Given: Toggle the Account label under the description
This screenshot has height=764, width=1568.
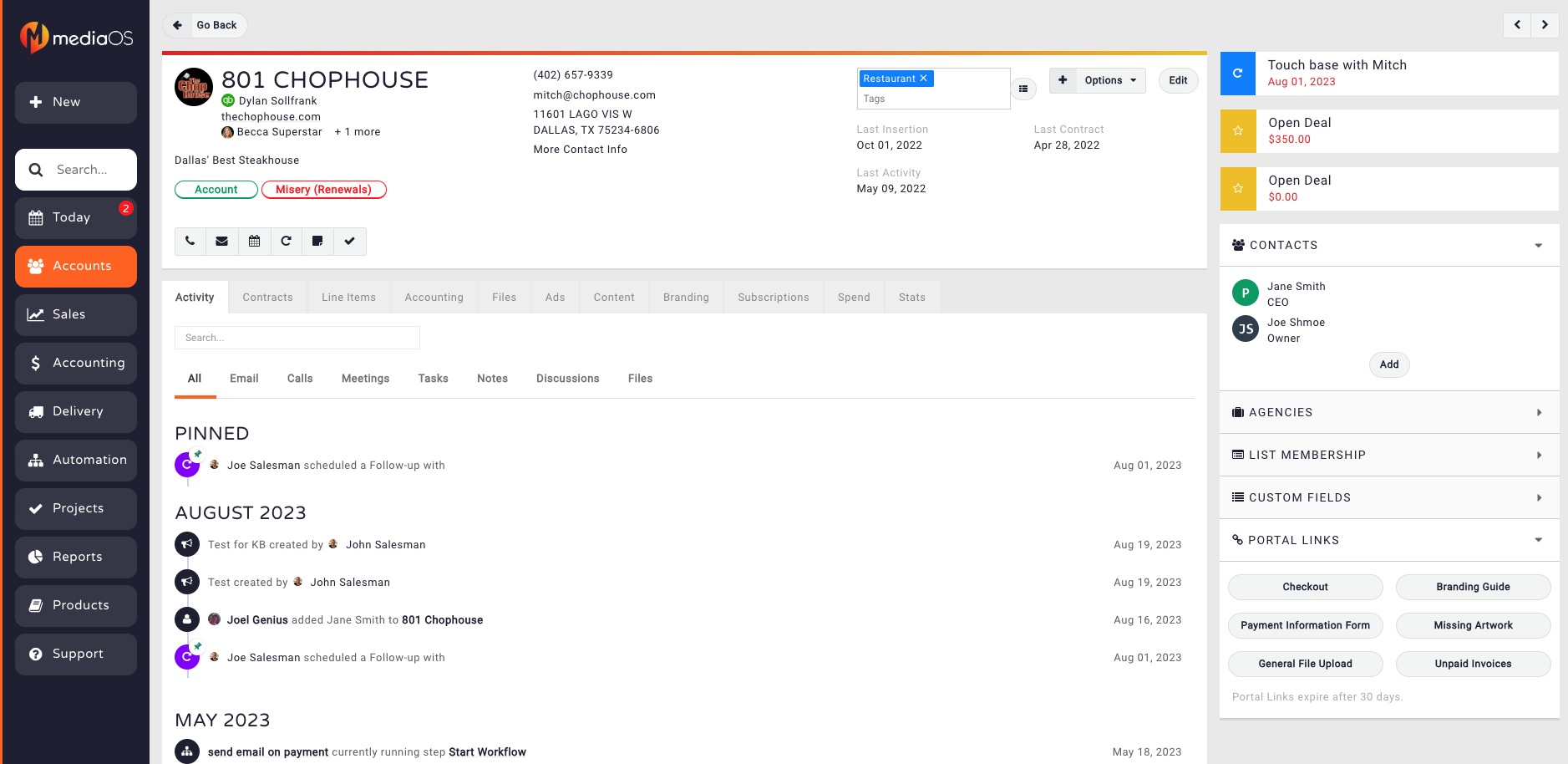Looking at the screenshot, I should click(216, 190).
